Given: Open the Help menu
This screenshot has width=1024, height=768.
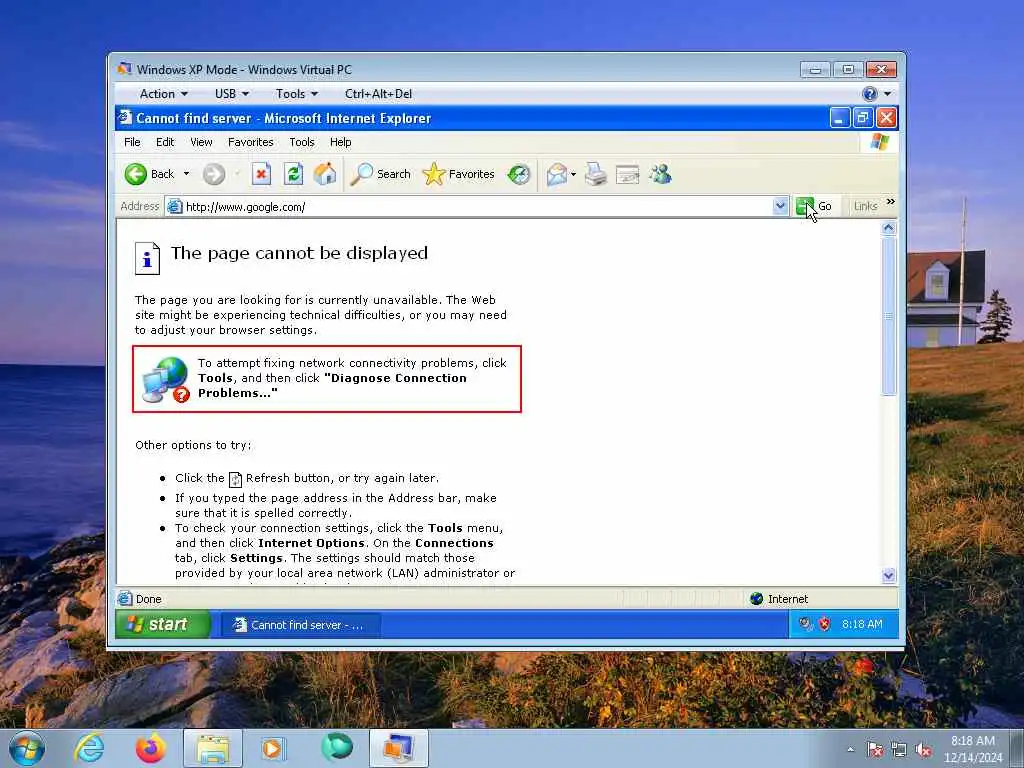Looking at the screenshot, I should click(x=340, y=142).
